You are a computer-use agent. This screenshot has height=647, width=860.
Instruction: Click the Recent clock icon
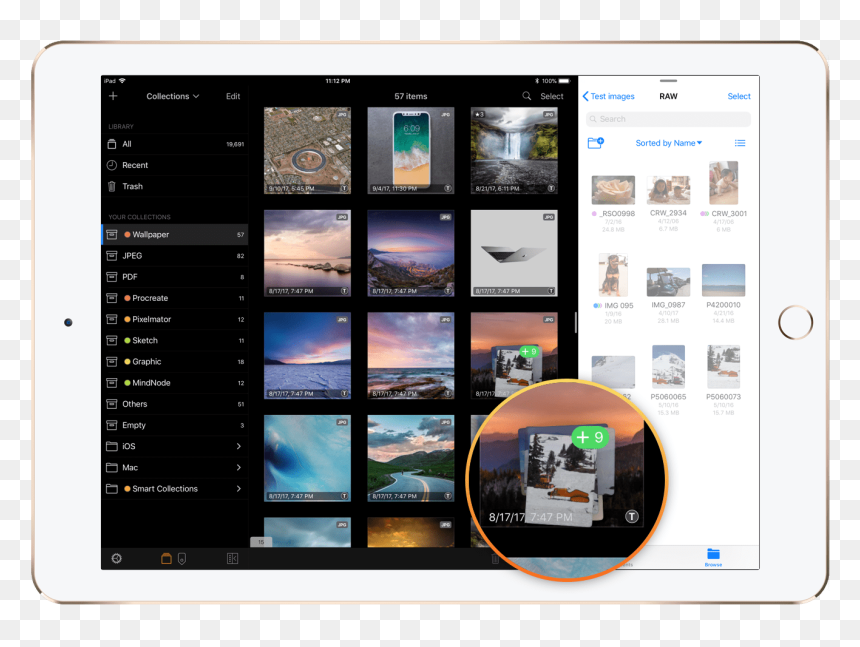tap(112, 165)
